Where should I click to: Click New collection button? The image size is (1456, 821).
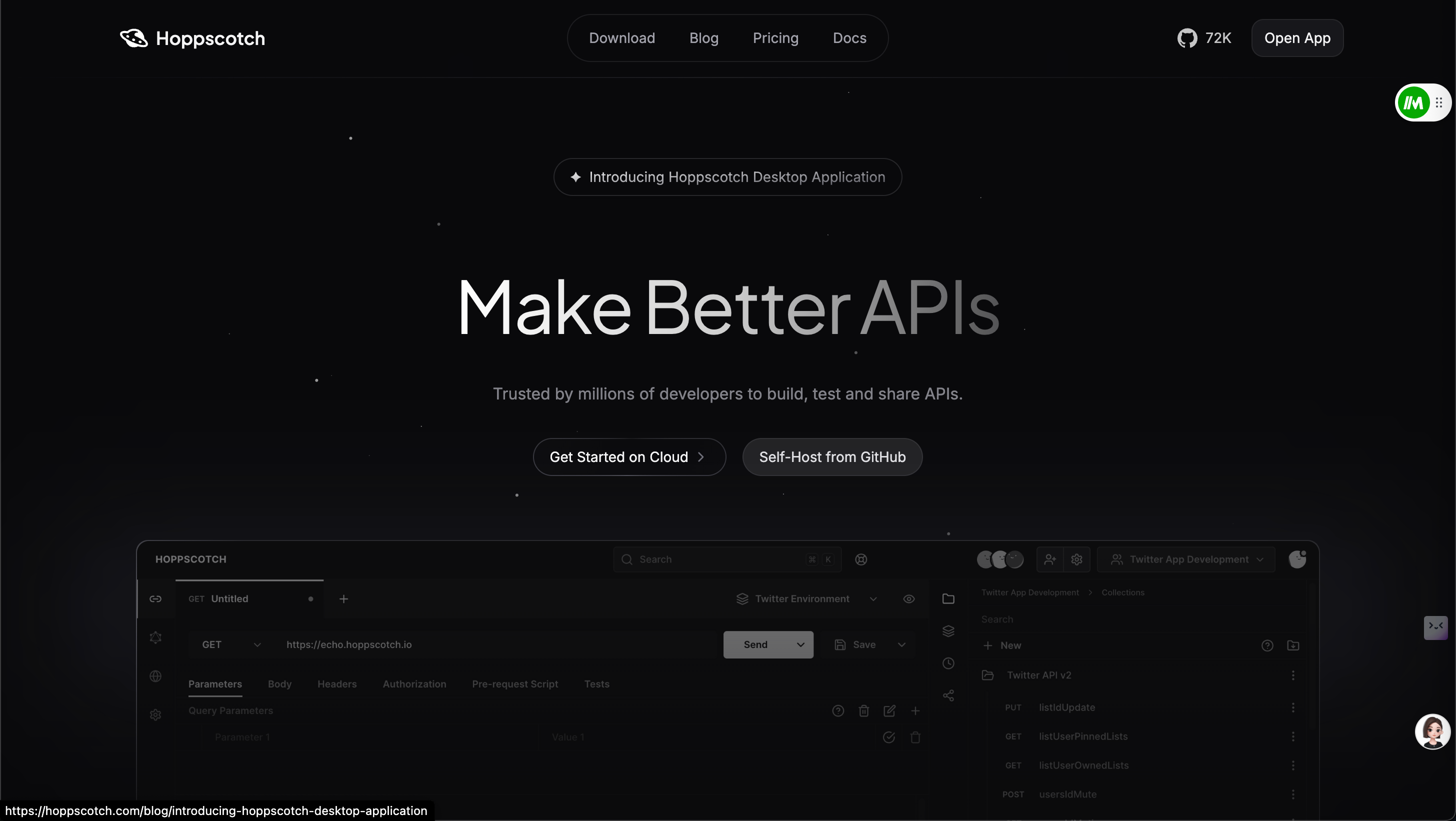[1002, 645]
